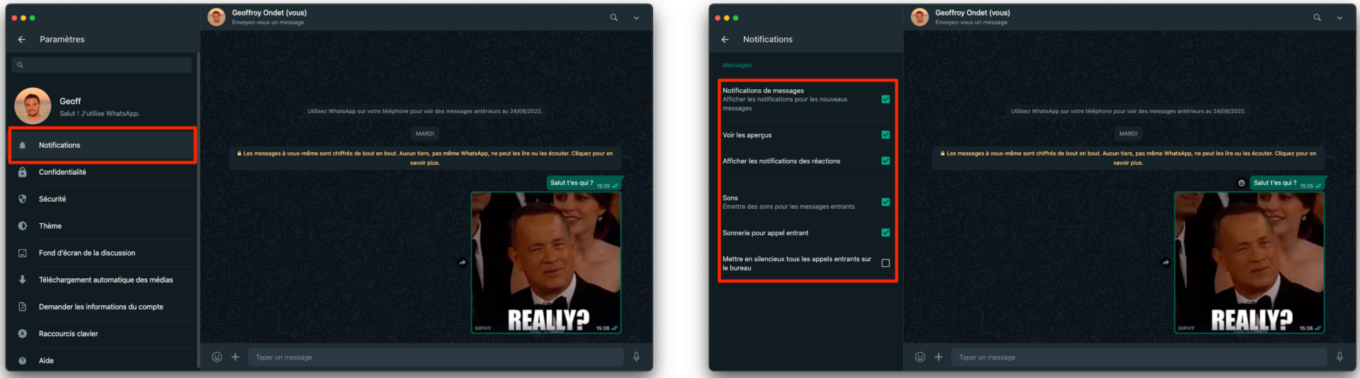Click the 'Geoff' profile name in Paramètres
Screen dimensions: 1360x378
click(69, 101)
